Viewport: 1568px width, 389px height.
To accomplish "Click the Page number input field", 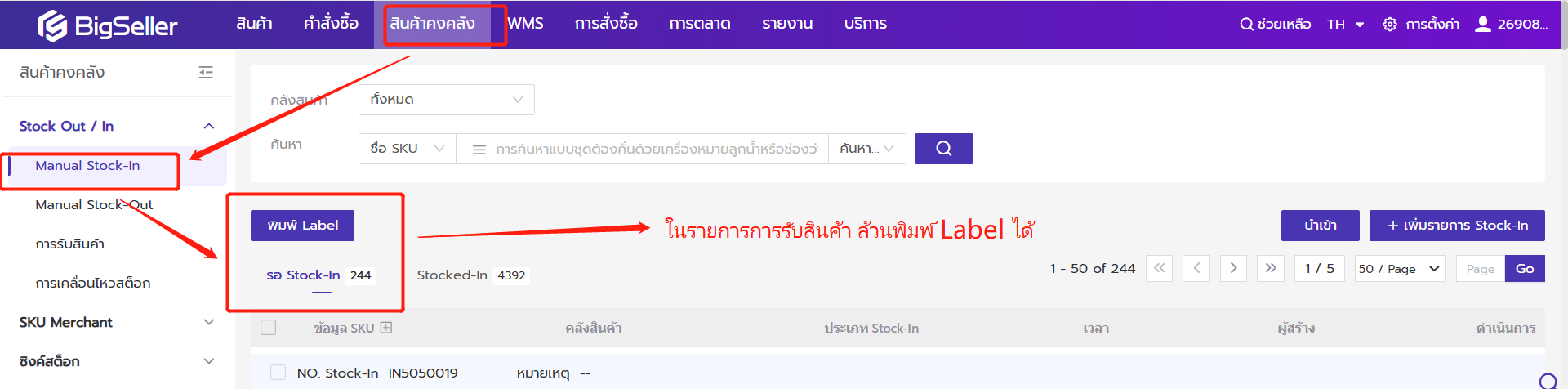I will [1480, 269].
